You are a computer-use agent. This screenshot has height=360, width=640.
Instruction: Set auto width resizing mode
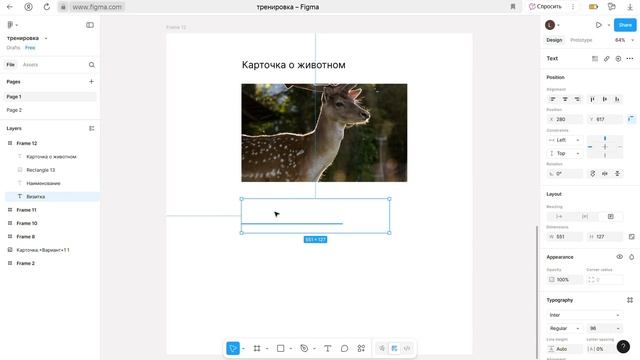point(559,216)
